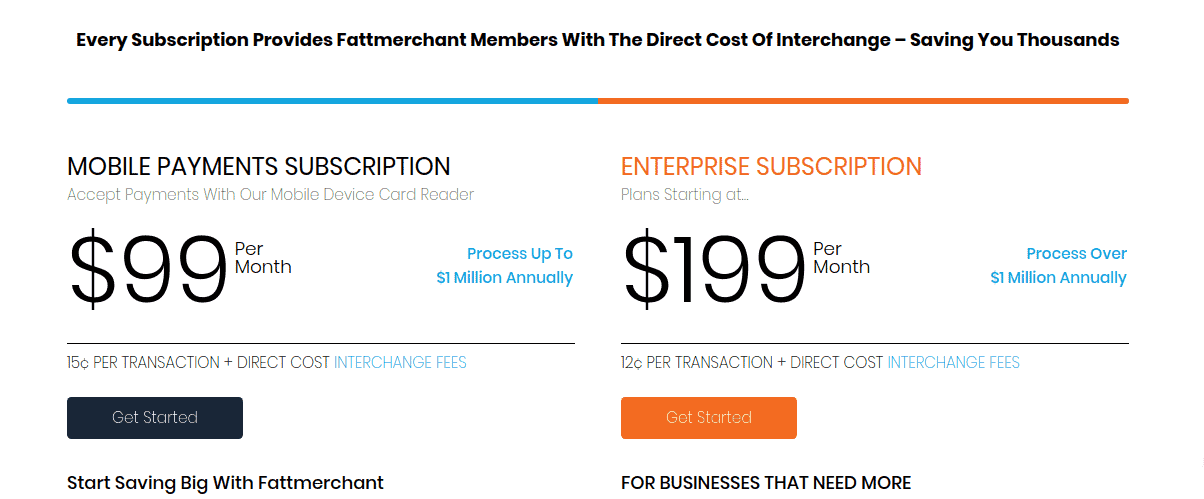Screen dimensions: 1204x499
Task: Click the Per Month label next to $99
Action: pos(263,258)
